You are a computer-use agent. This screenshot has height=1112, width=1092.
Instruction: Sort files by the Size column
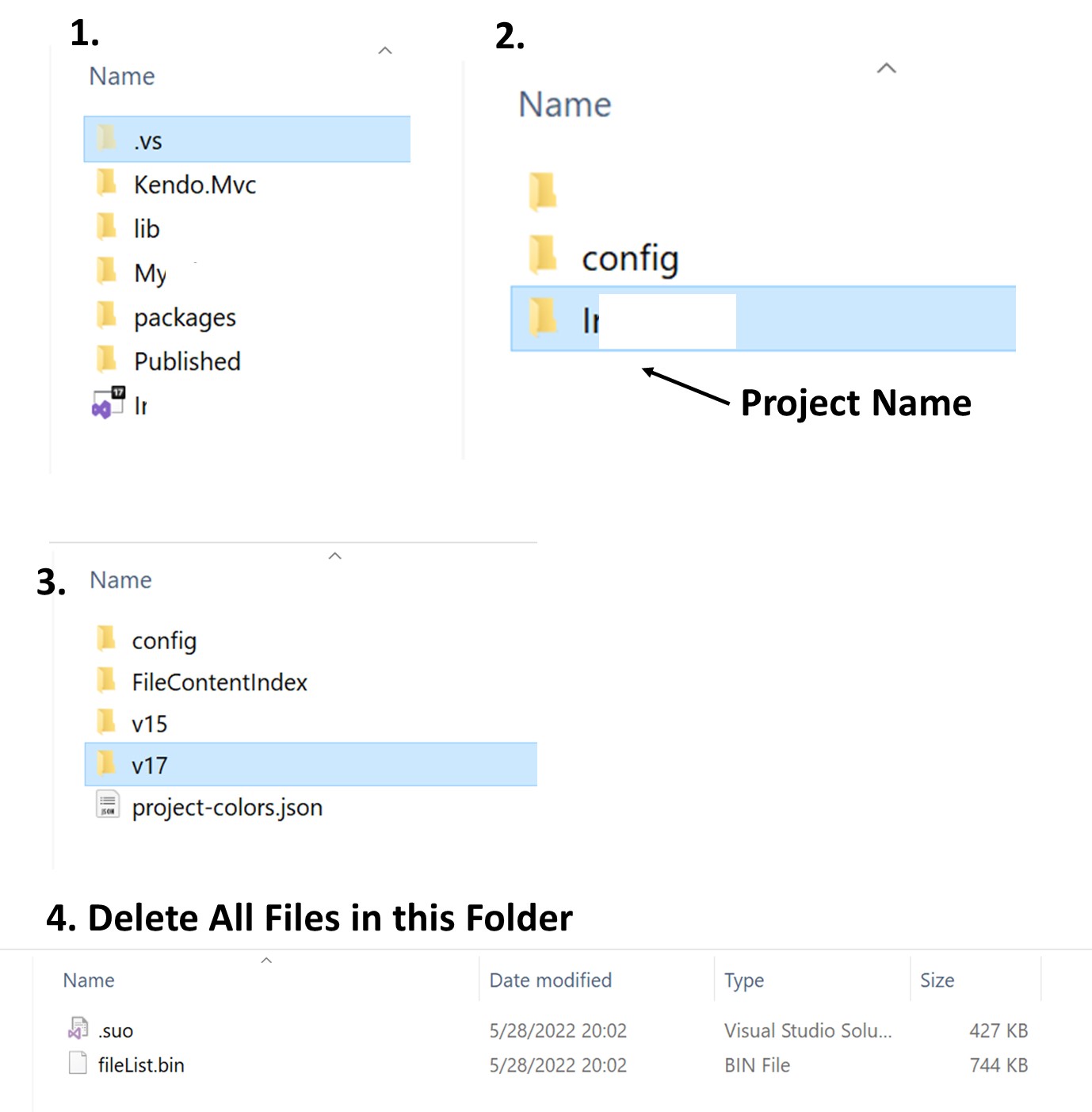[x=937, y=980]
